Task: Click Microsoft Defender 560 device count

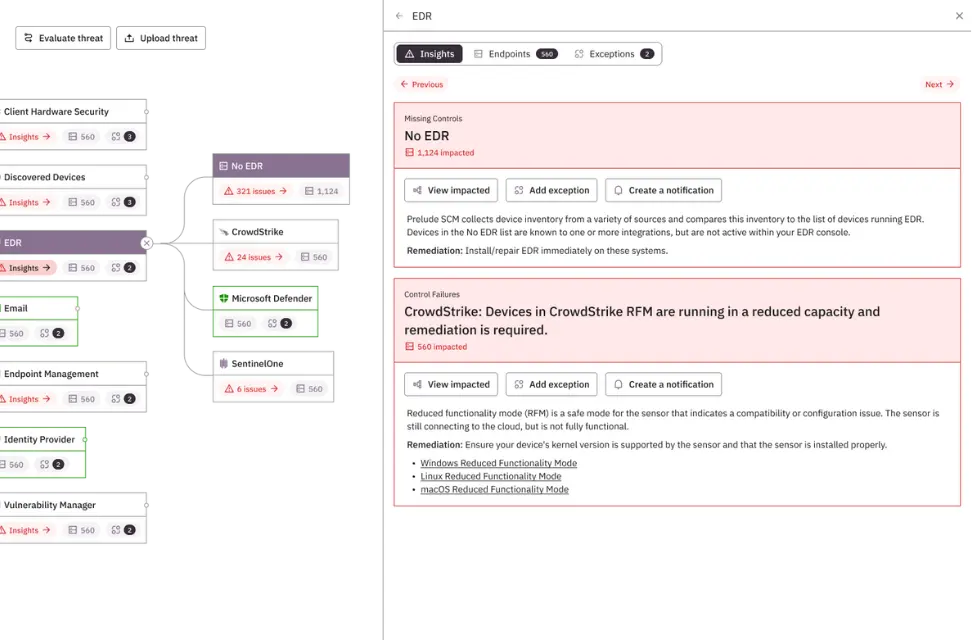Action: tap(238, 324)
